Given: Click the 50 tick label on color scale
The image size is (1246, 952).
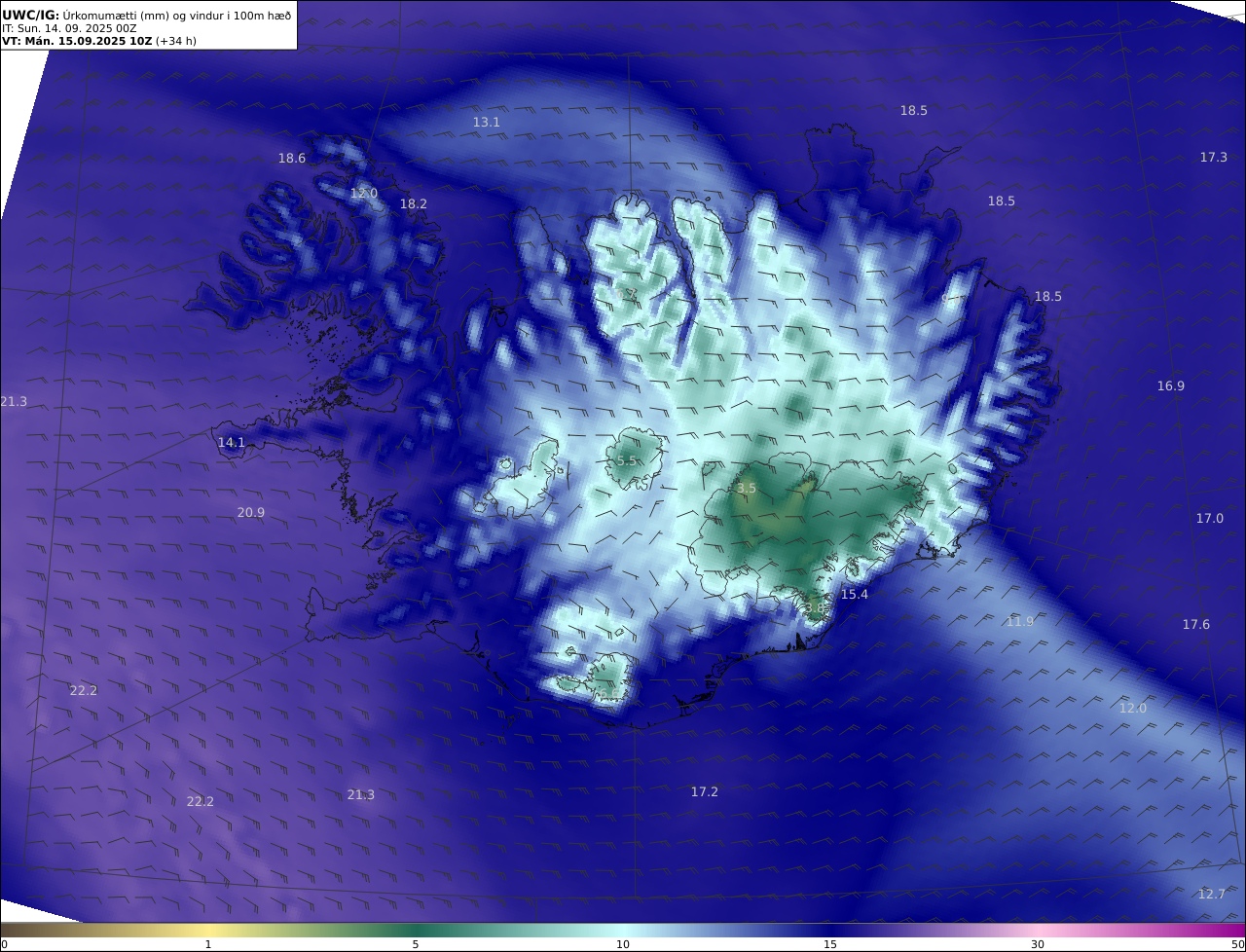Looking at the screenshot, I should tap(1238, 943).
